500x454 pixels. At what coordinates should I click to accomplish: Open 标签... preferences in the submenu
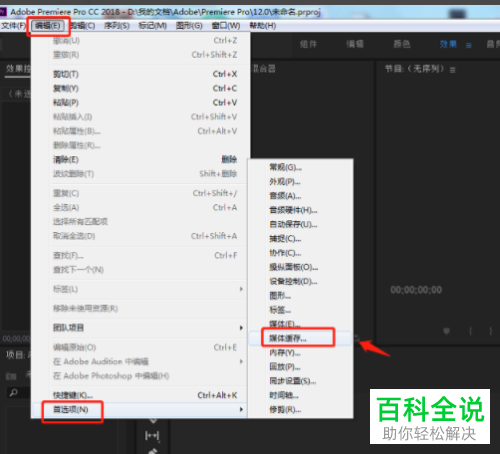pyautogui.click(x=300, y=310)
